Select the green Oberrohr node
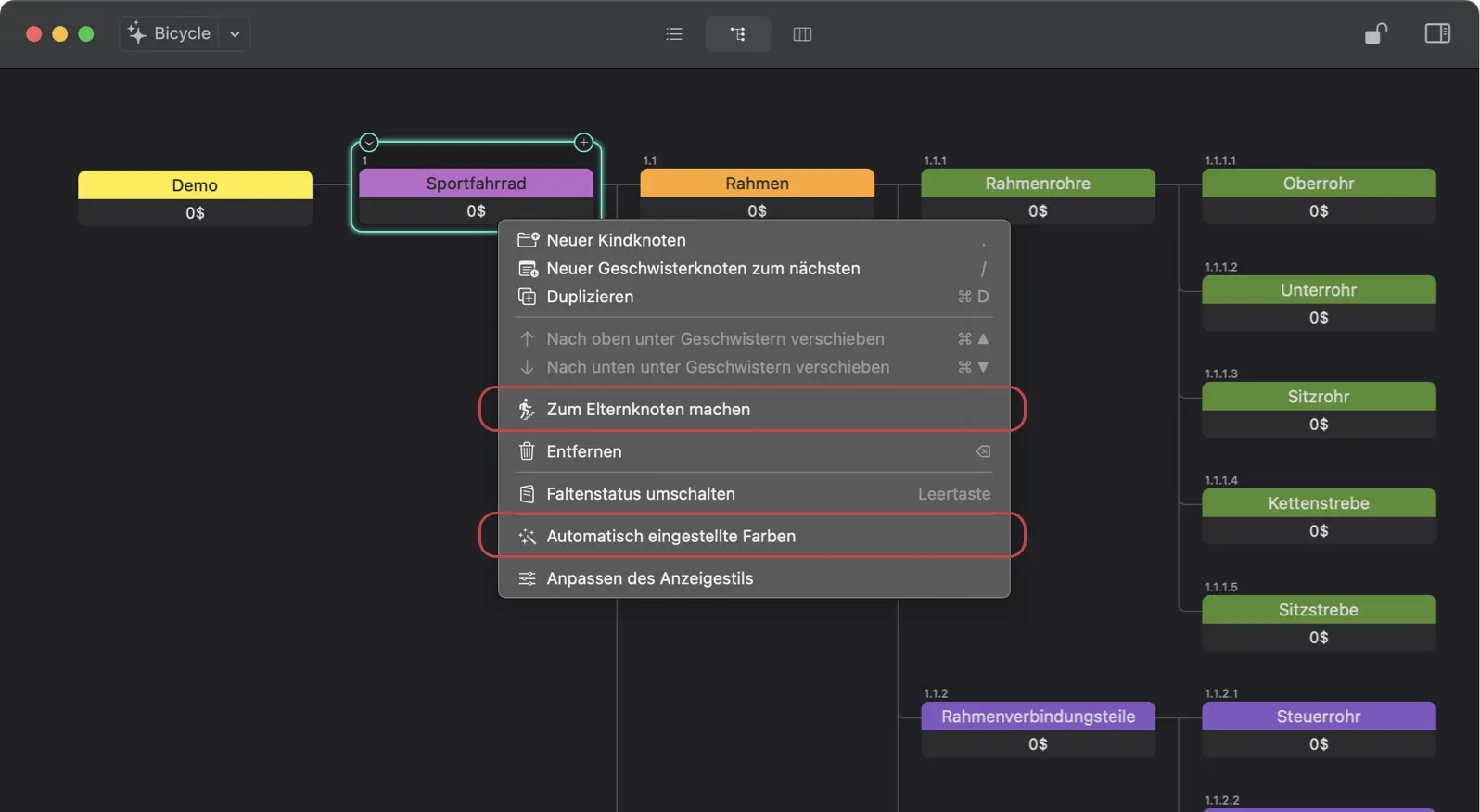 [x=1318, y=184]
